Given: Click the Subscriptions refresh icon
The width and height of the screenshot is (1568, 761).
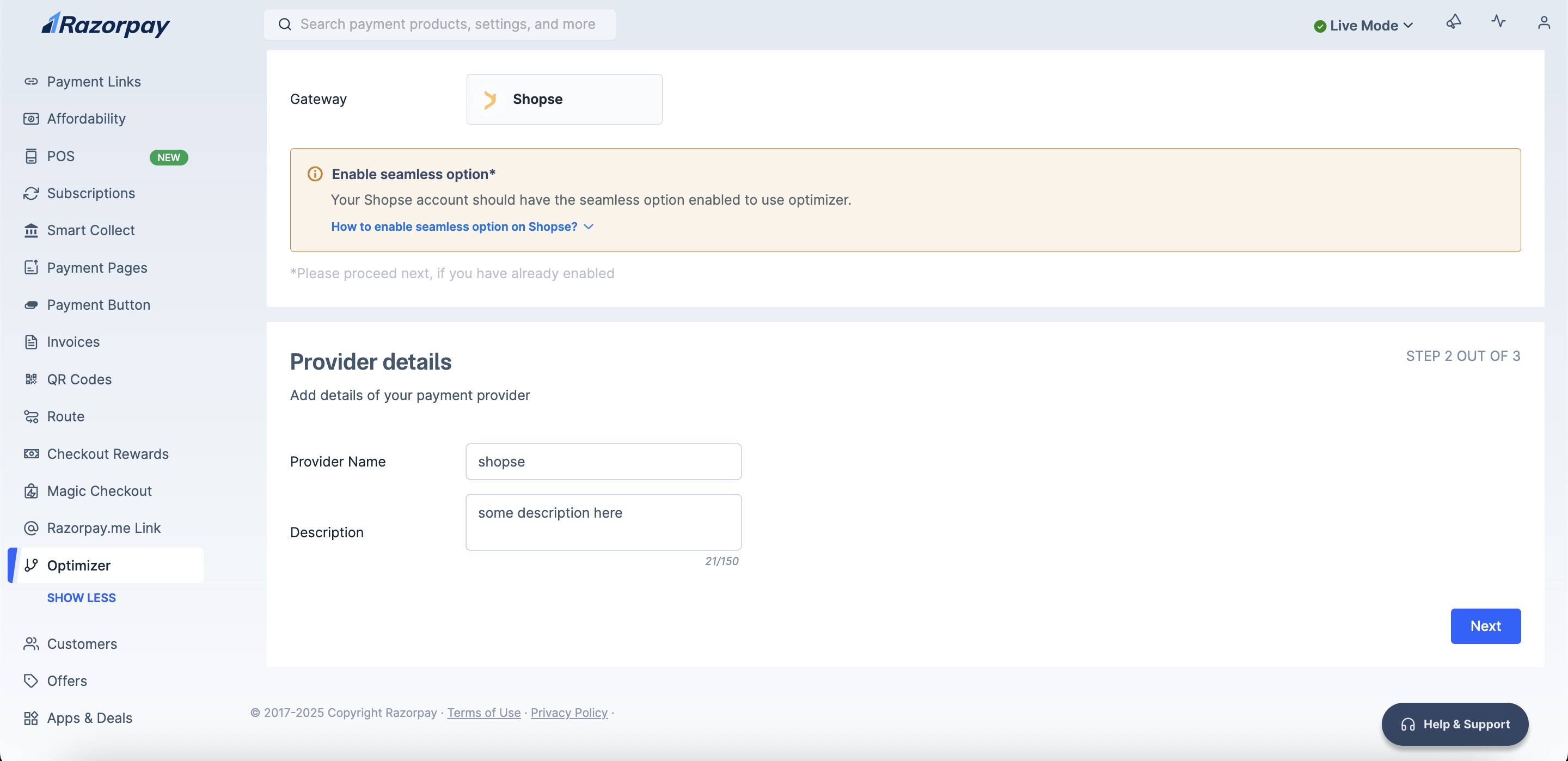Looking at the screenshot, I should click(31, 194).
